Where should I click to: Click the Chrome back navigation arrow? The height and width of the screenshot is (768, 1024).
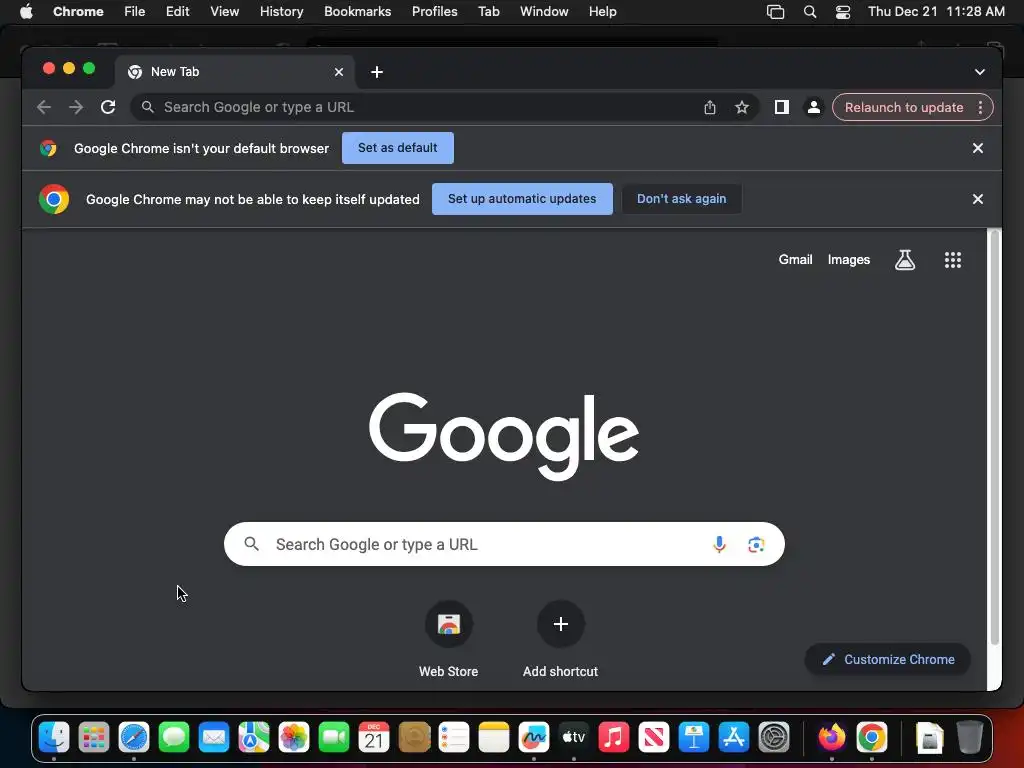pos(44,107)
